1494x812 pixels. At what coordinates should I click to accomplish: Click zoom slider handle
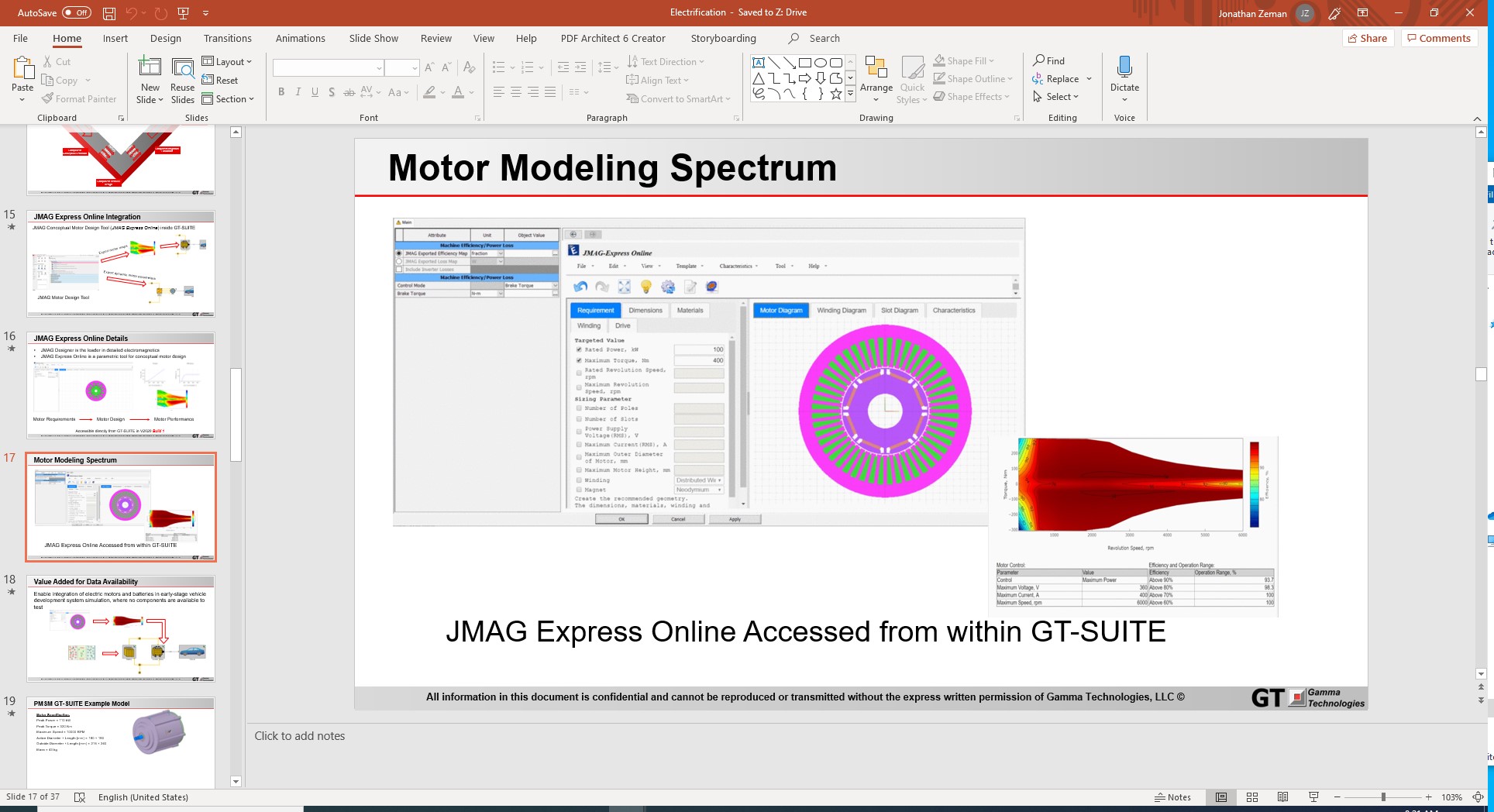coord(1383,797)
